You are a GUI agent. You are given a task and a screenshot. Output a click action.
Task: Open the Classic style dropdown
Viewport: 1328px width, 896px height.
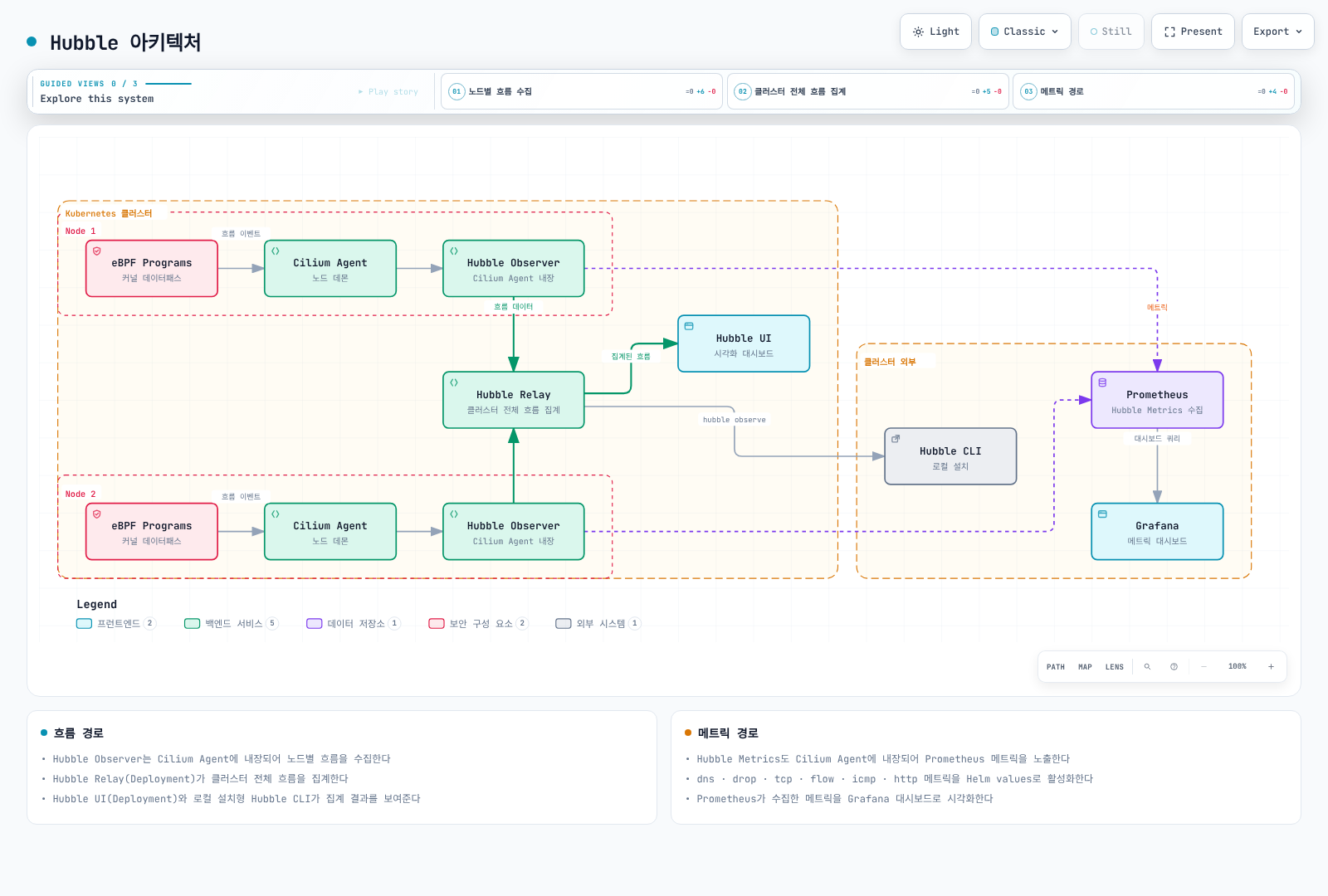click(x=1024, y=32)
